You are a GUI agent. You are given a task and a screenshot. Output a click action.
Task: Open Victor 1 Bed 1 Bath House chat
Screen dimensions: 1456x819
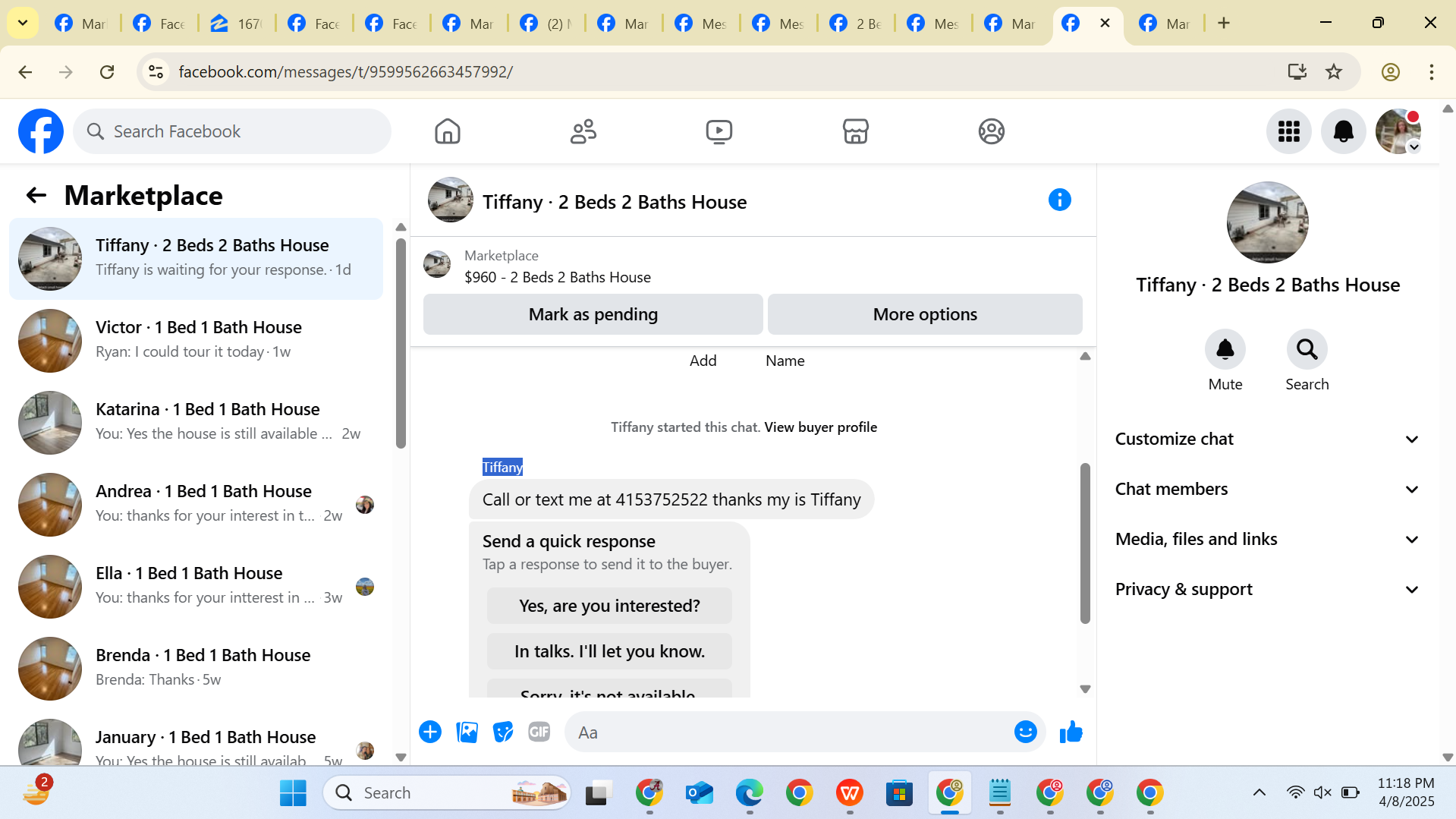click(x=197, y=340)
